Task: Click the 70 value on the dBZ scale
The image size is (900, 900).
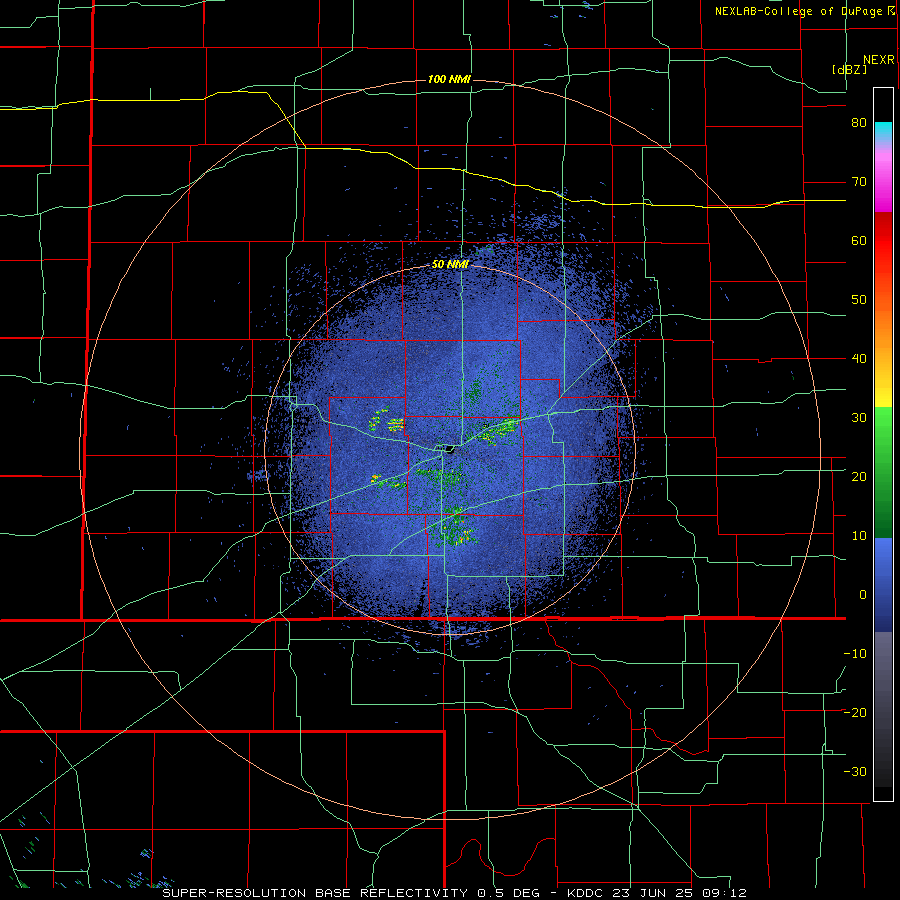Action: [x=859, y=182]
